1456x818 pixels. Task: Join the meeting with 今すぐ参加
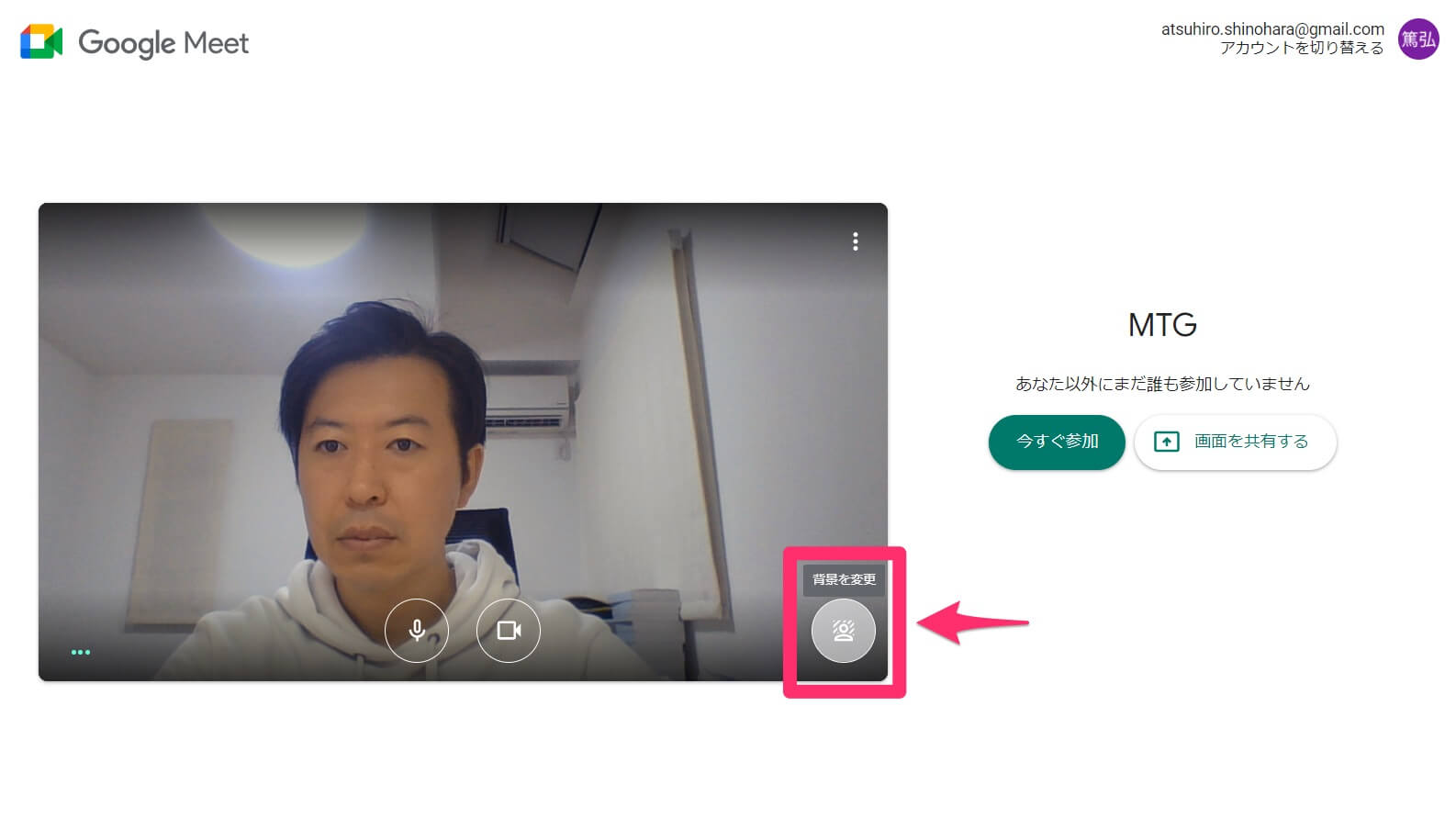[1056, 442]
